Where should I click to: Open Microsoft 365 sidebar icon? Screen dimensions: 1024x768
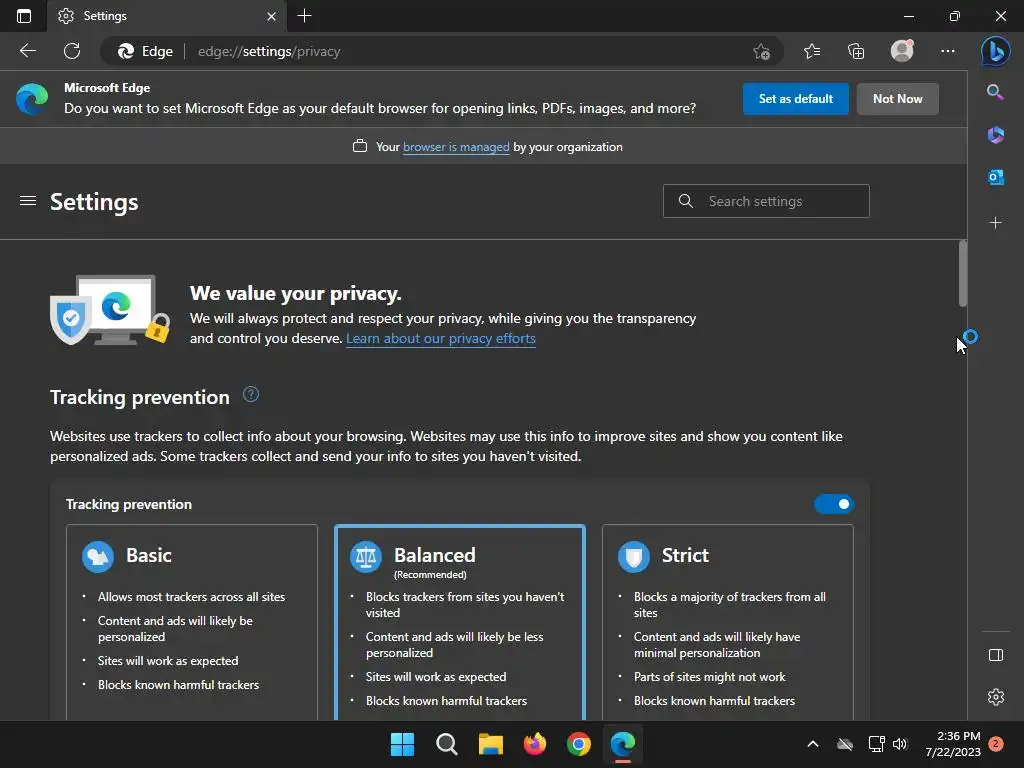tap(995, 135)
